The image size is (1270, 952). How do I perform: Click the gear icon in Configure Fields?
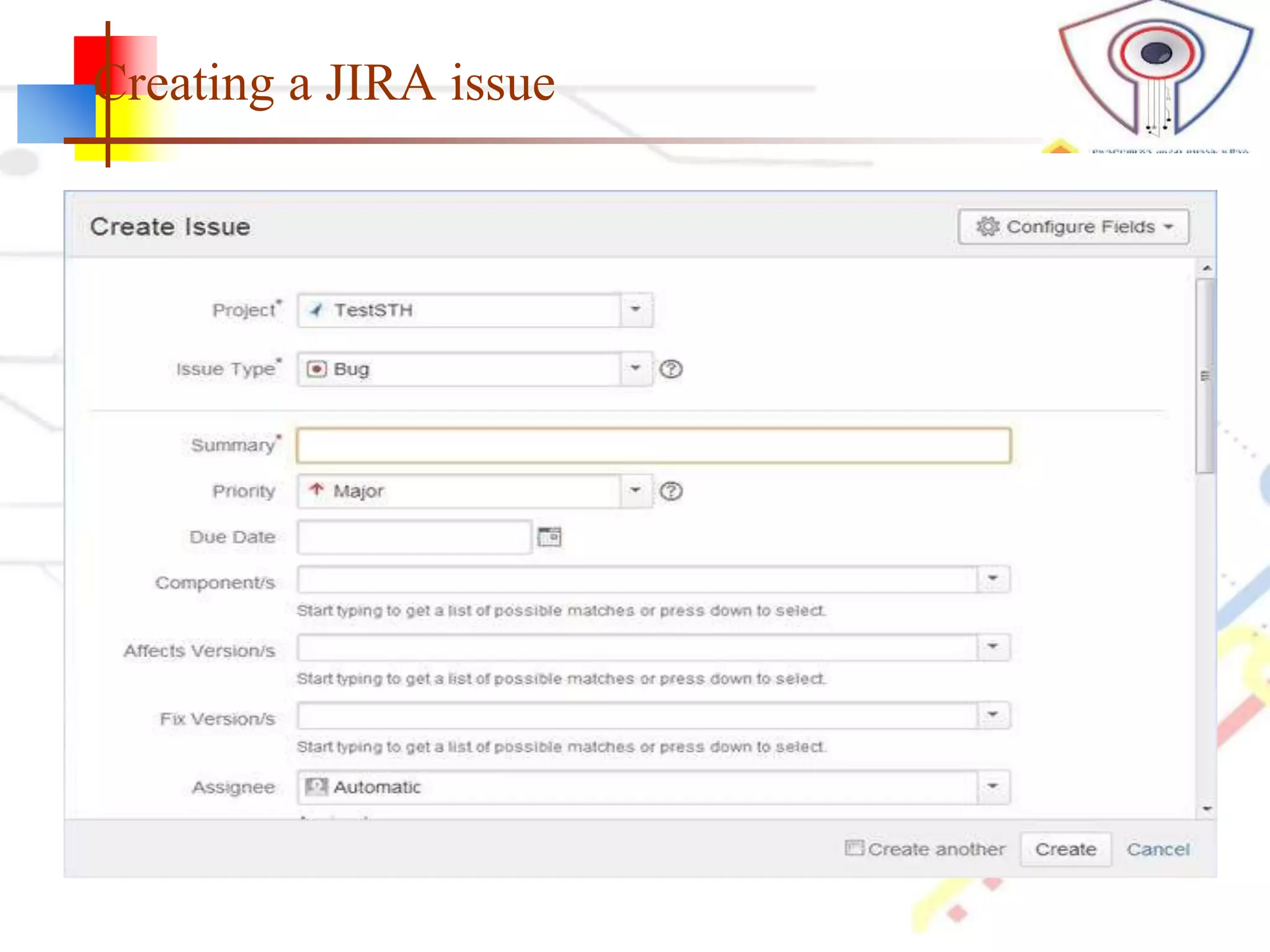[987, 227]
